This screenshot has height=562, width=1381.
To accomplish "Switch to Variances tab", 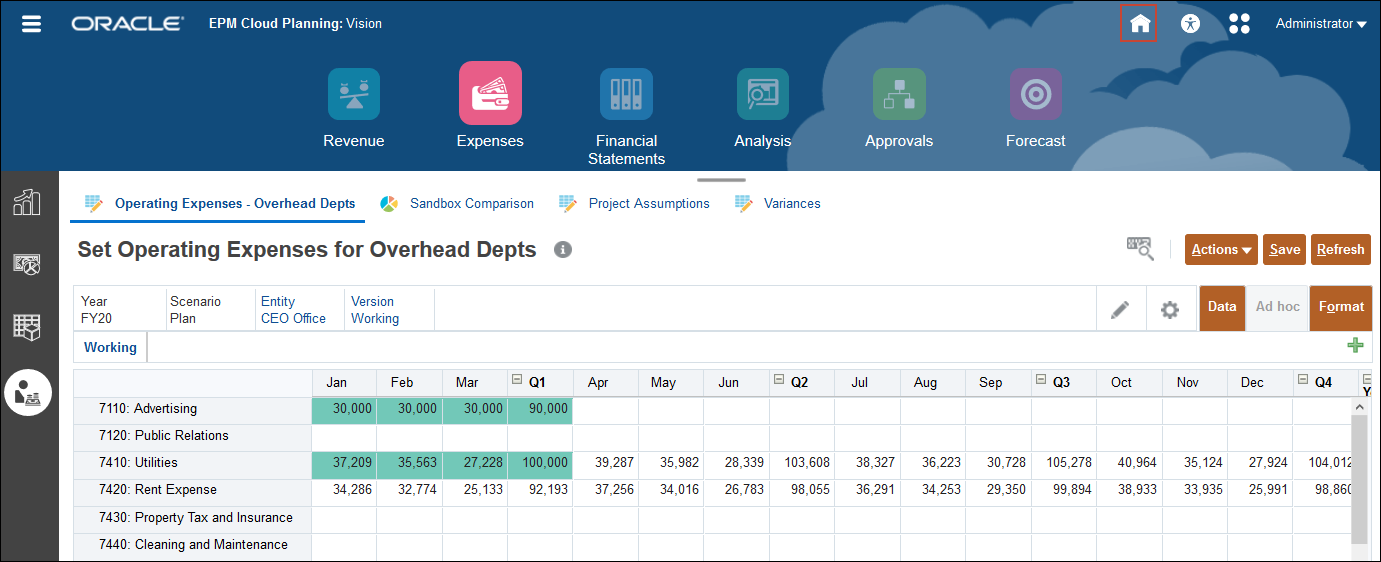I will 778,203.
